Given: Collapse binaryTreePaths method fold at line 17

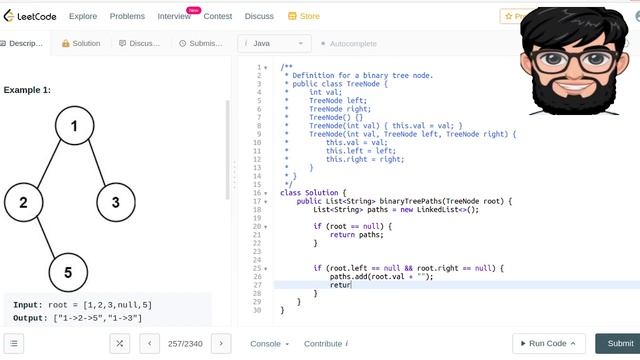Looking at the screenshot, I should [266, 202].
